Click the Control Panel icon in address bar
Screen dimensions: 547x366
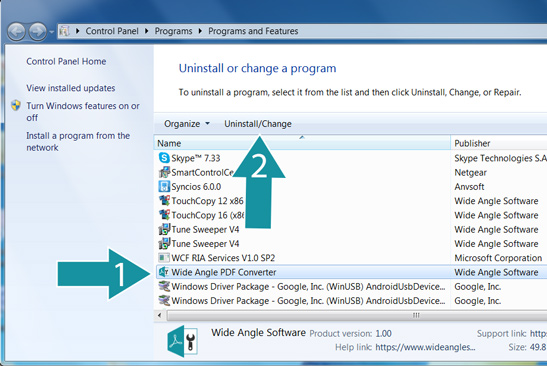tap(64, 31)
